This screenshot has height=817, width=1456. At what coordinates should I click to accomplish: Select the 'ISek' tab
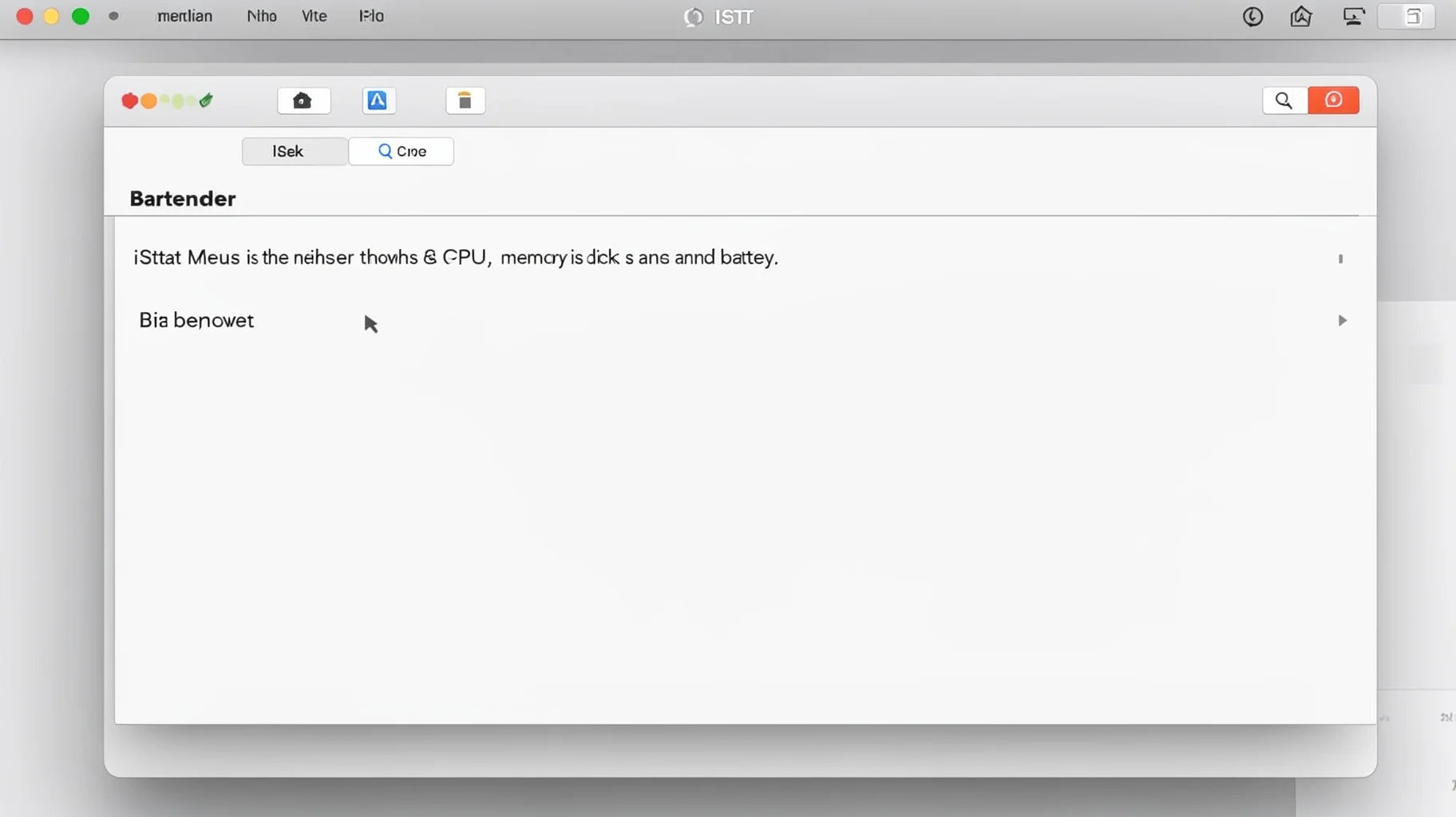click(x=295, y=152)
